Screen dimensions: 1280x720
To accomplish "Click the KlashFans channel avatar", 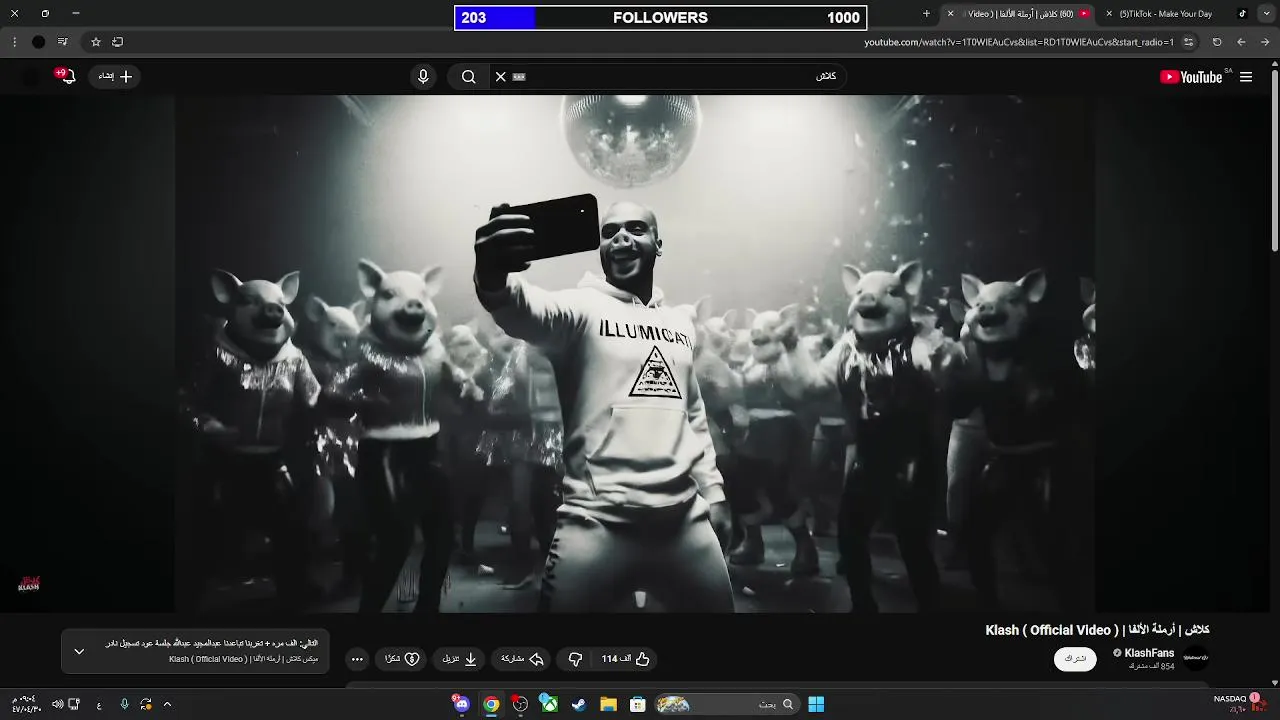I will pyautogui.click(x=1196, y=657).
